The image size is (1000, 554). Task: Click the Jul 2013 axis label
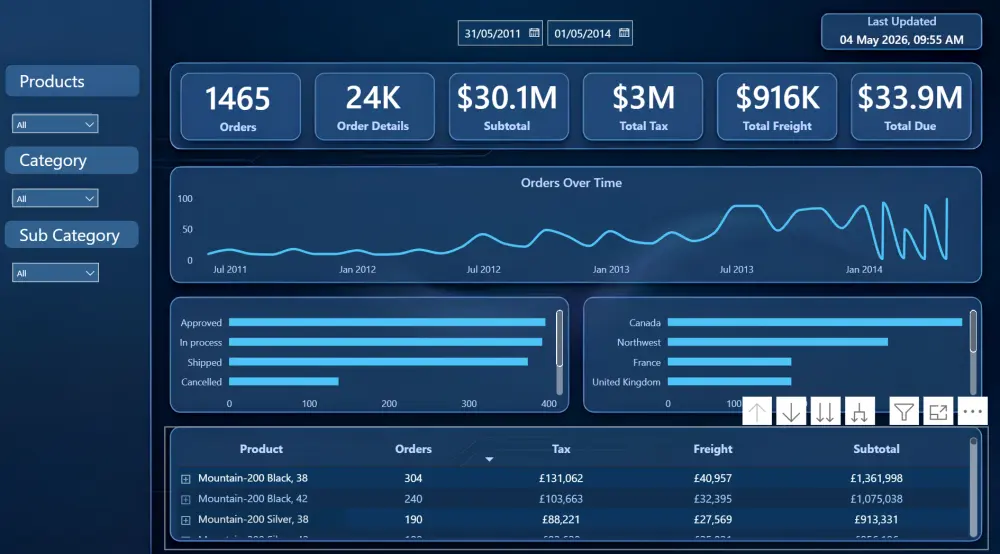coord(737,270)
